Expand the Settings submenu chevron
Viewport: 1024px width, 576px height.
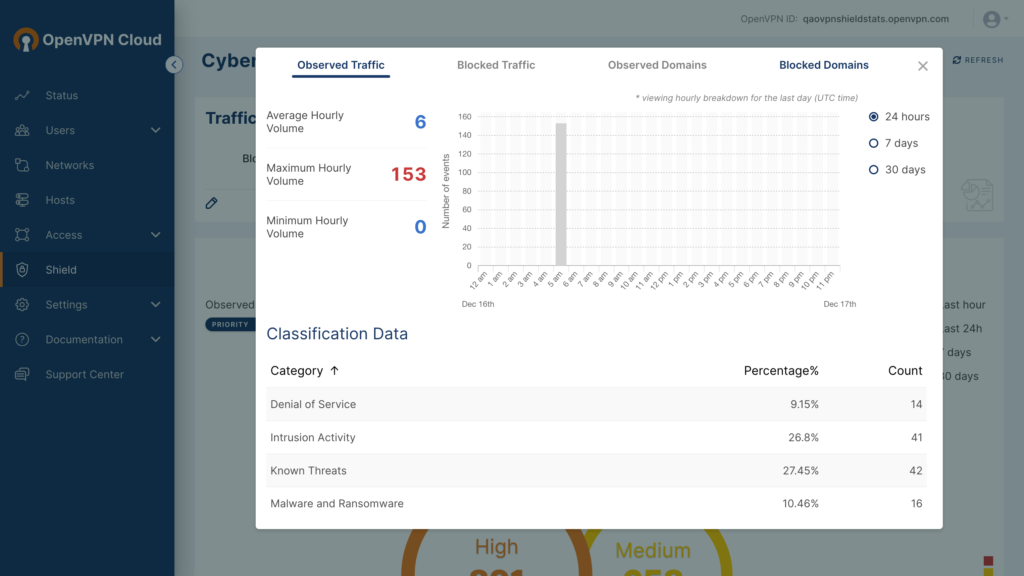(x=155, y=304)
